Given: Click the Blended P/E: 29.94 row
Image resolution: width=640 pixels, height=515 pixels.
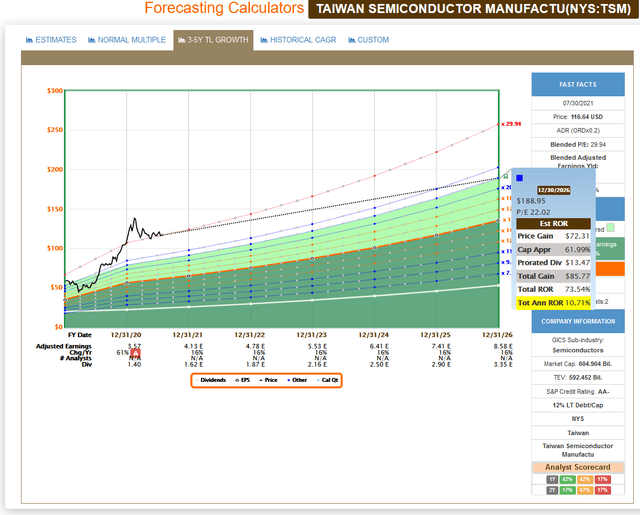Looking at the screenshot, I should tap(578, 145).
